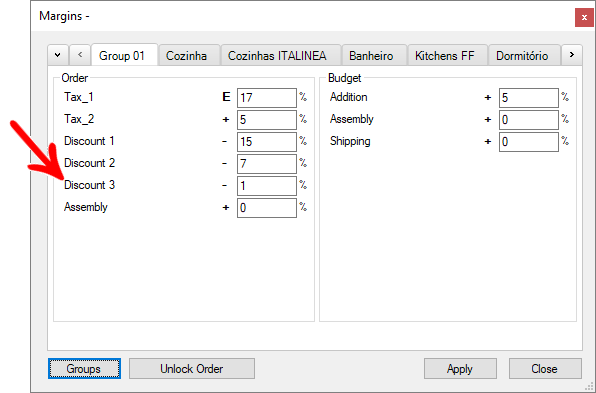This screenshot has height=393, width=596.
Task: Switch to the Cozinha tab
Action: 189,55
